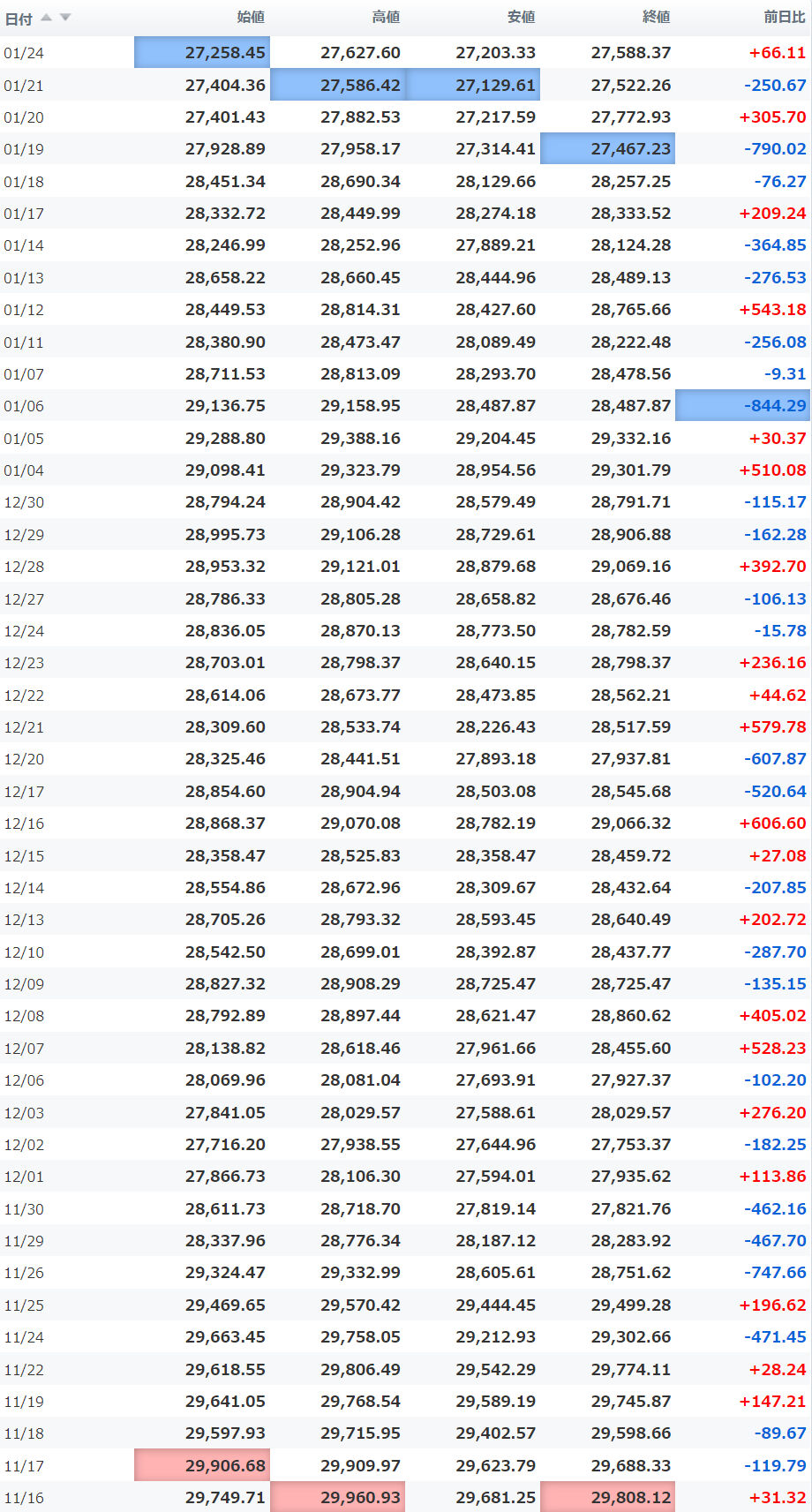Click the 終値 column header

(656, 17)
